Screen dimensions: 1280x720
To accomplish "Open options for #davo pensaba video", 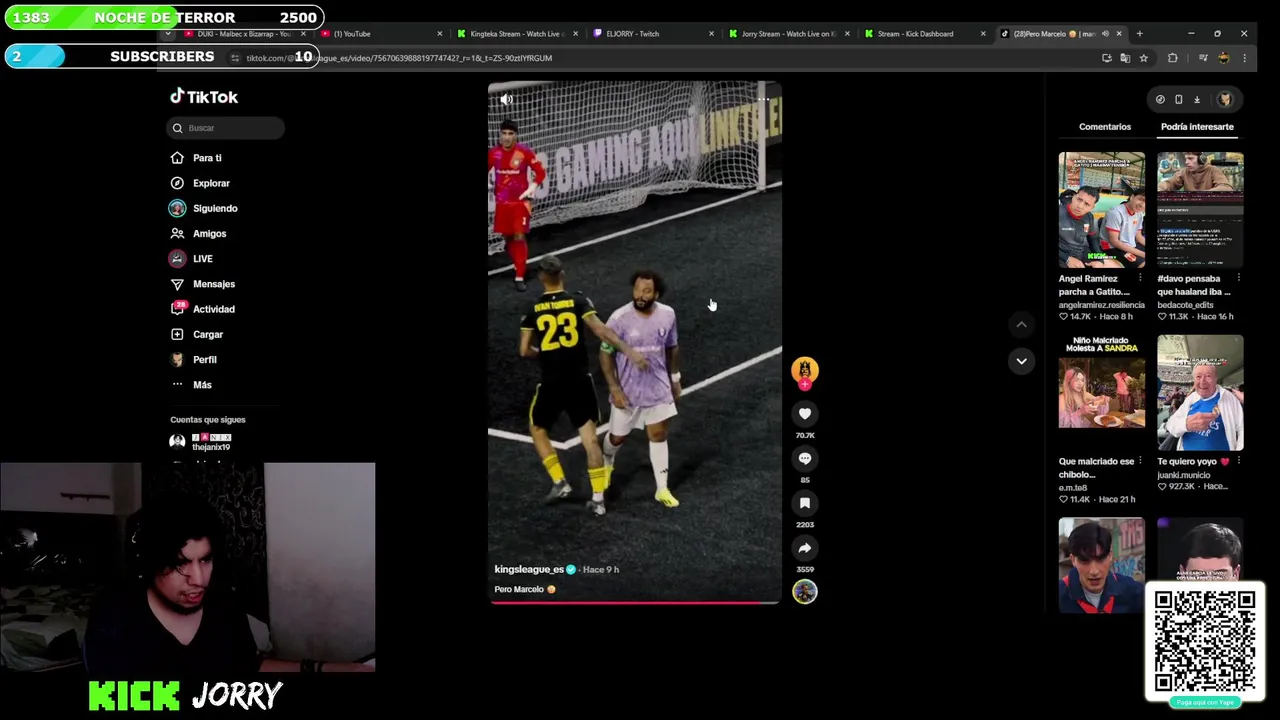I will tap(1239, 278).
